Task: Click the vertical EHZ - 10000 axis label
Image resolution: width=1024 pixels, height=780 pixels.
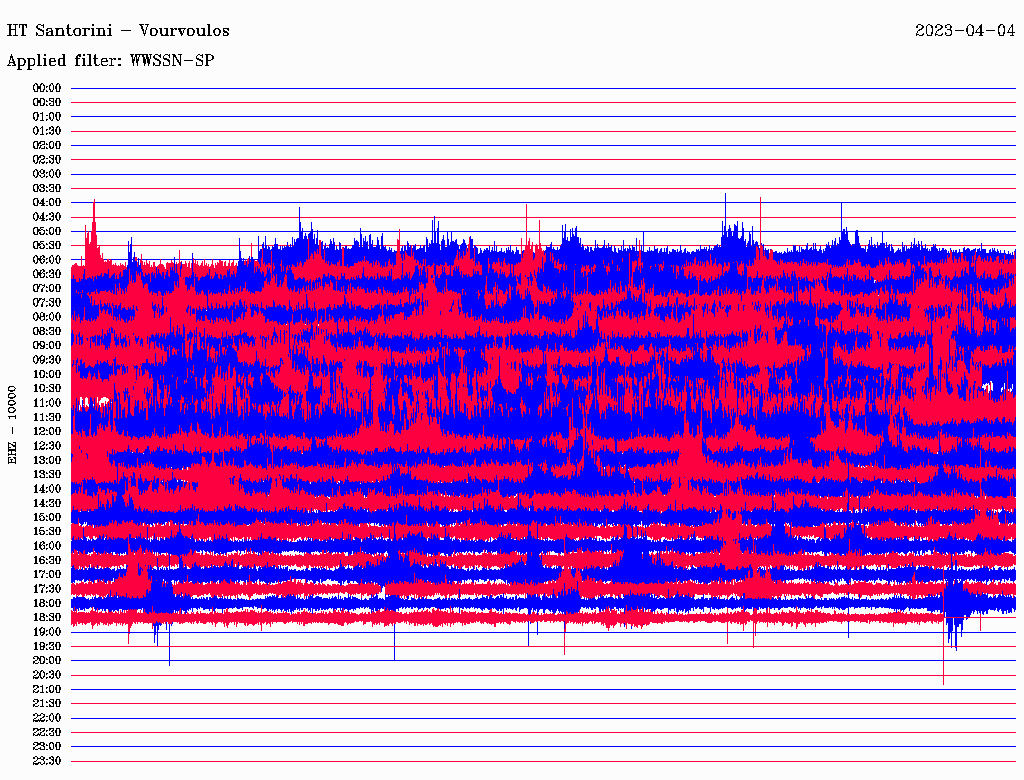Action: [13, 424]
